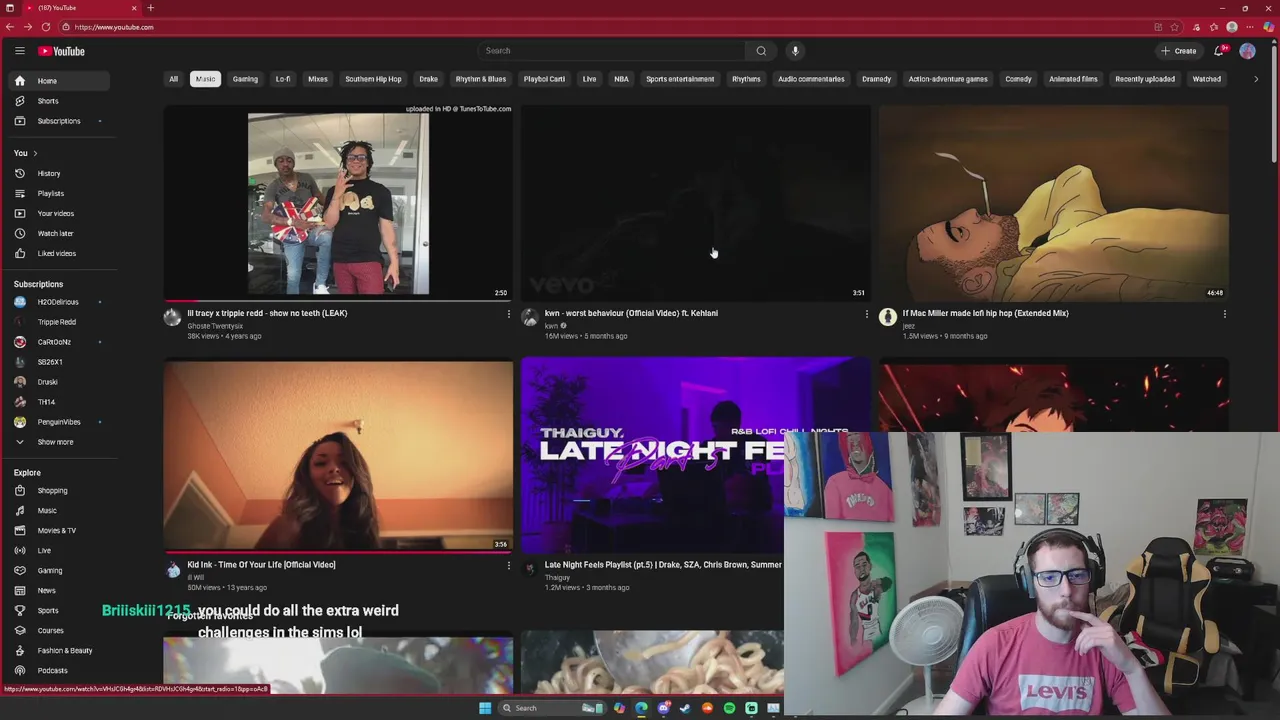1280x720 pixels.
Task: Open the notifications bell
Action: tap(1219, 51)
